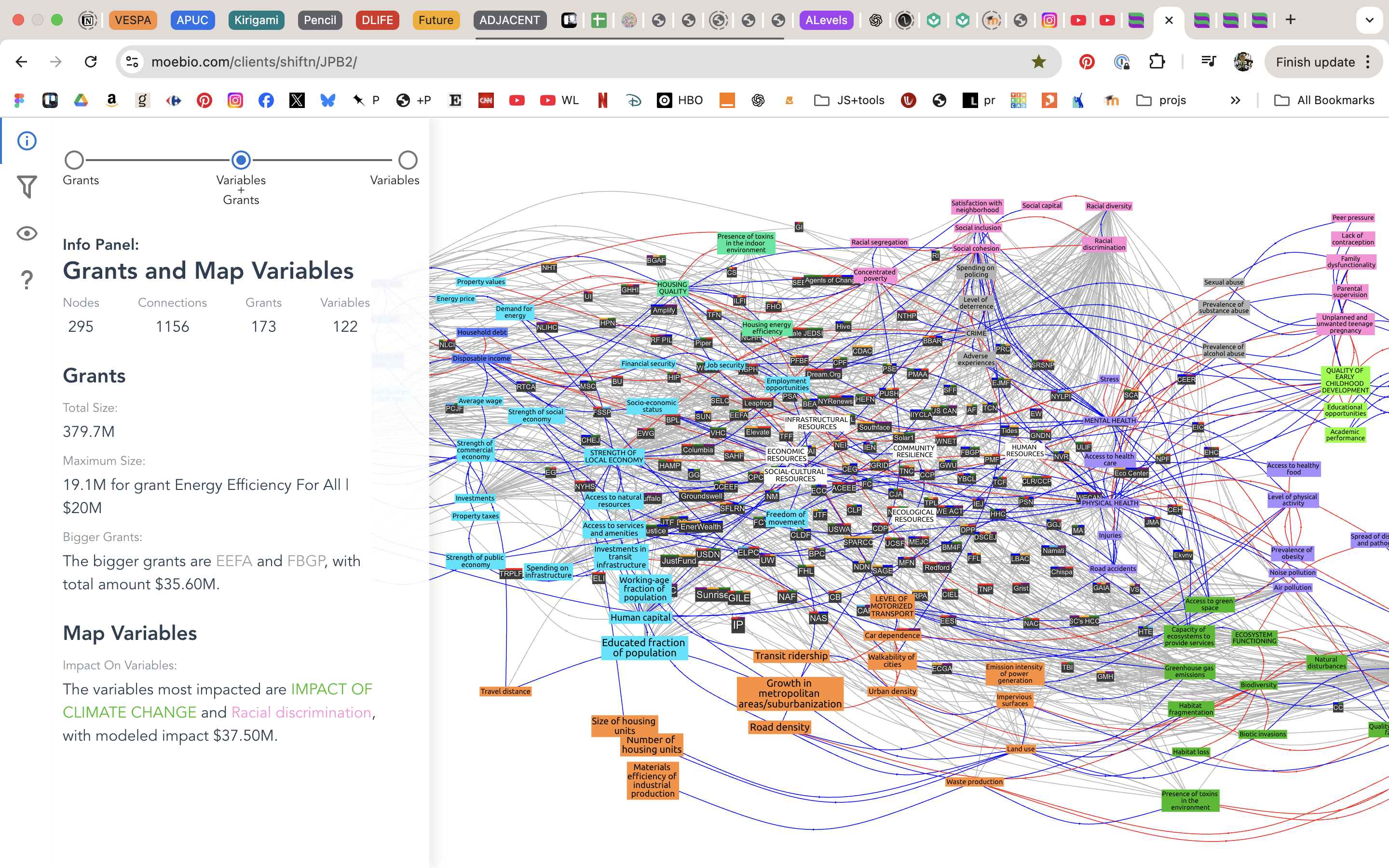Click the Finish update button

(1314, 62)
